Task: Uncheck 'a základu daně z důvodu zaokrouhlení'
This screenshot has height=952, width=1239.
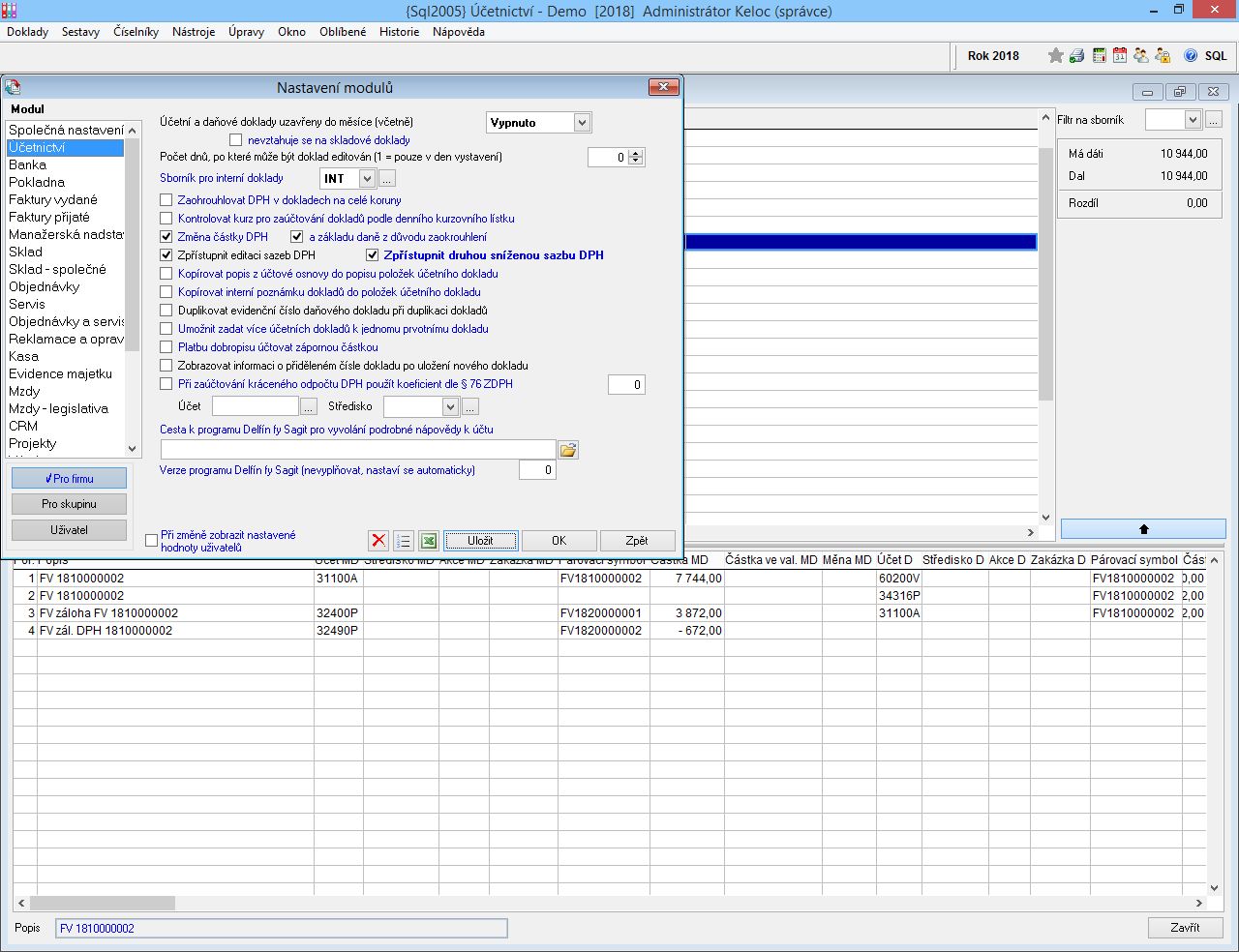Action: point(297,237)
